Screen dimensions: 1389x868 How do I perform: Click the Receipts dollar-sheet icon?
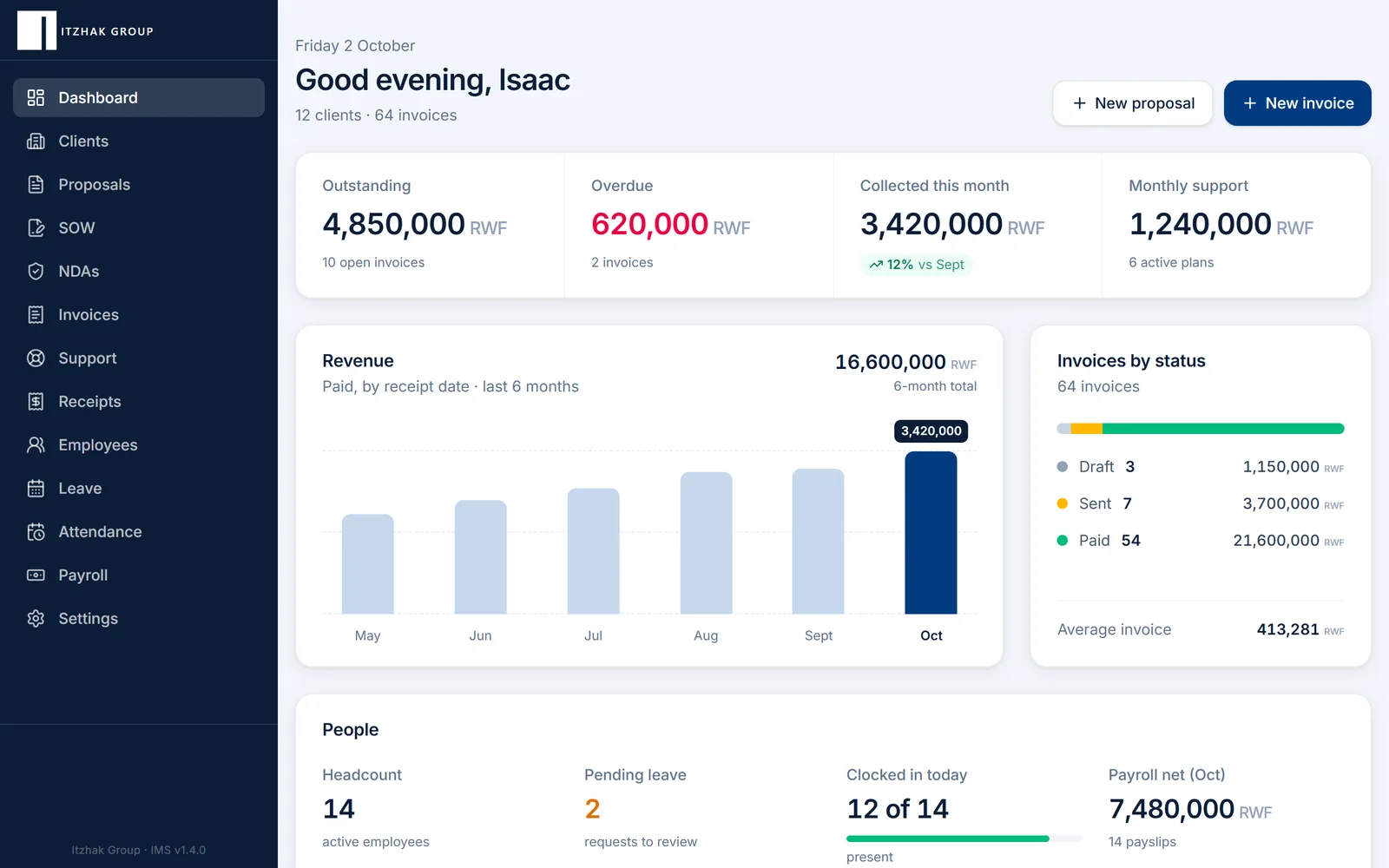point(36,402)
